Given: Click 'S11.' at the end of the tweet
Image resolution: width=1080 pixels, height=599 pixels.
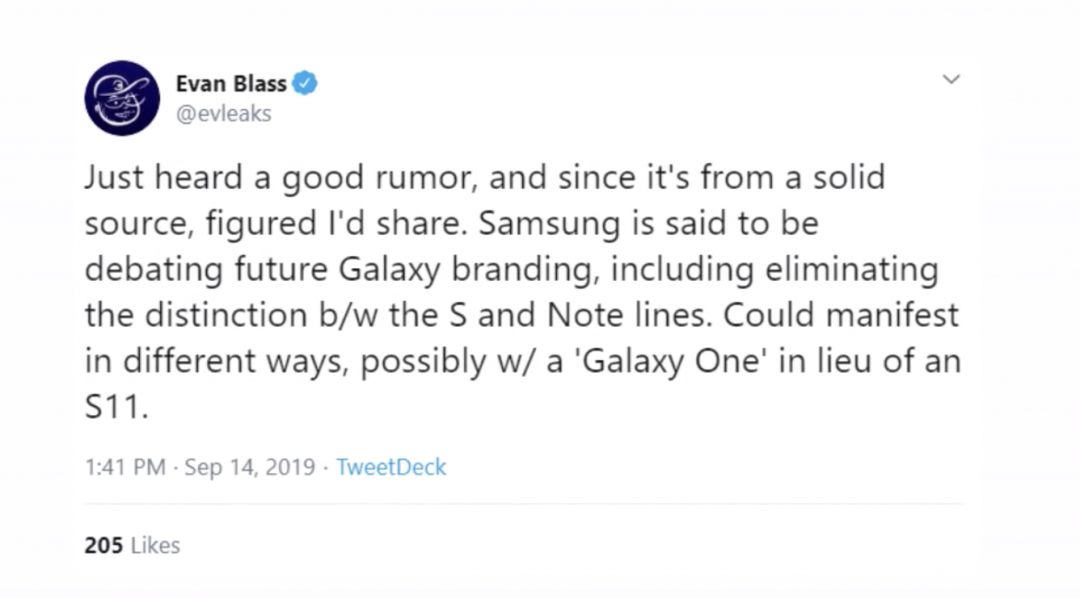Looking at the screenshot, I should [116, 407].
